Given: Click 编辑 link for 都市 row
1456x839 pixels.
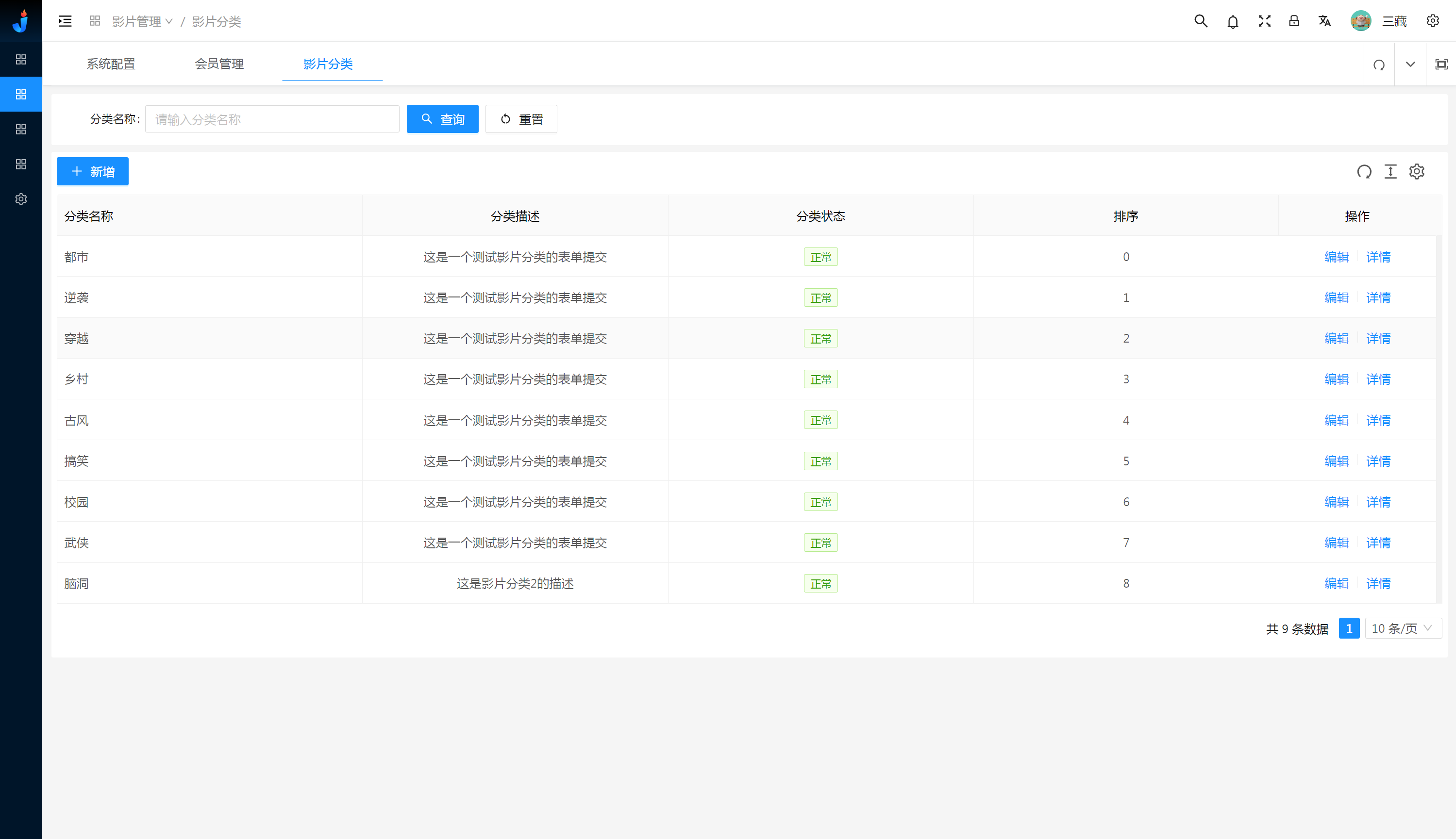Looking at the screenshot, I should (x=1336, y=257).
